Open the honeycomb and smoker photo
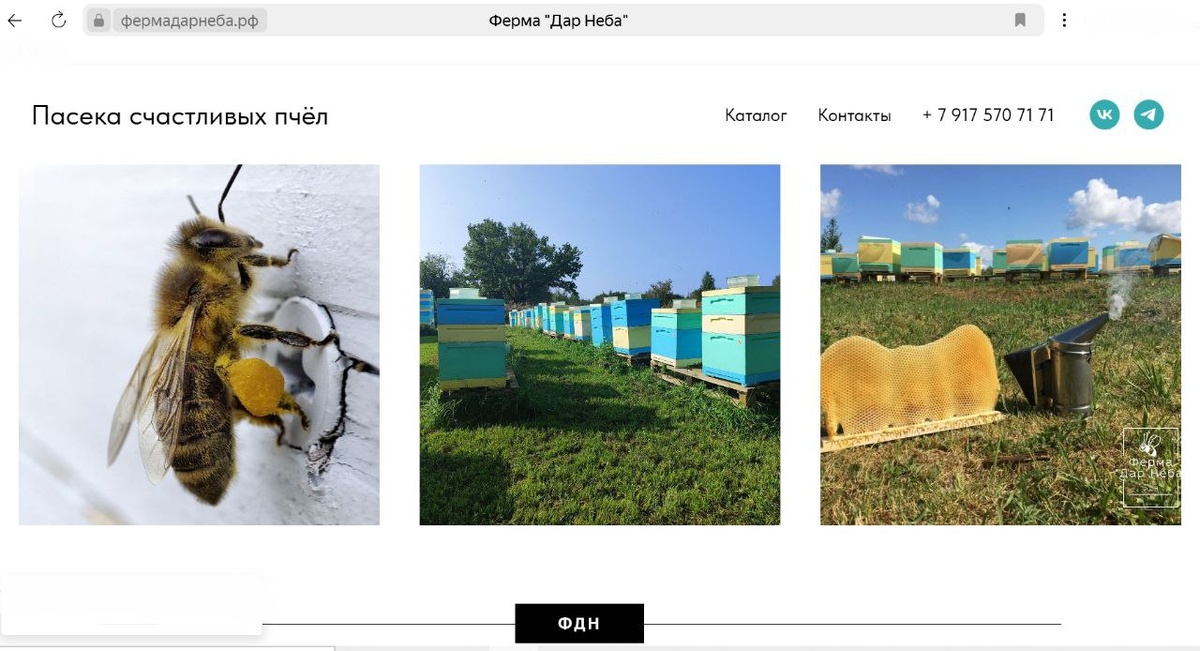Image resolution: width=1200 pixels, height=651 pixels. point(1001,345)
